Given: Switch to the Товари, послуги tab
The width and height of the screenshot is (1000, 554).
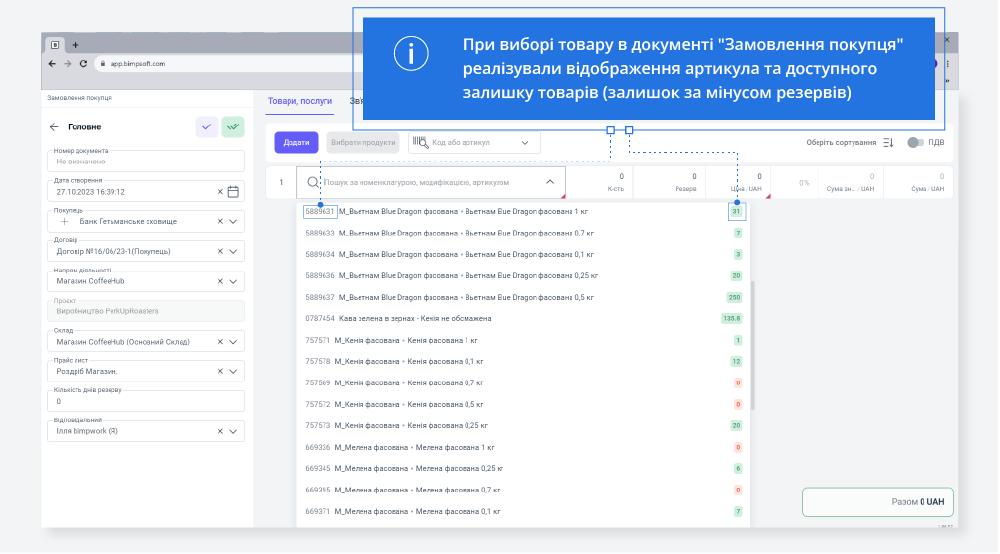Looking at the screenshot, I should tap(299, 101).
